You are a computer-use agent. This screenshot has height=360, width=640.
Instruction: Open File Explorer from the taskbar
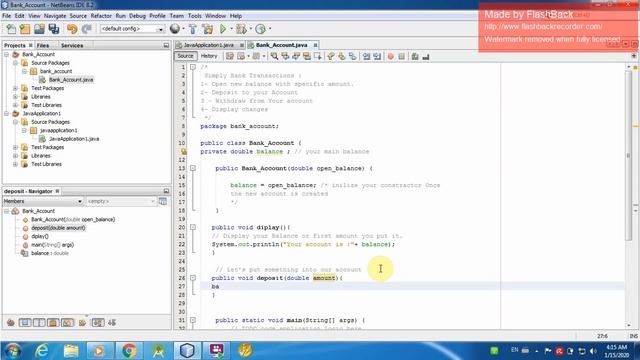point(71,351)
